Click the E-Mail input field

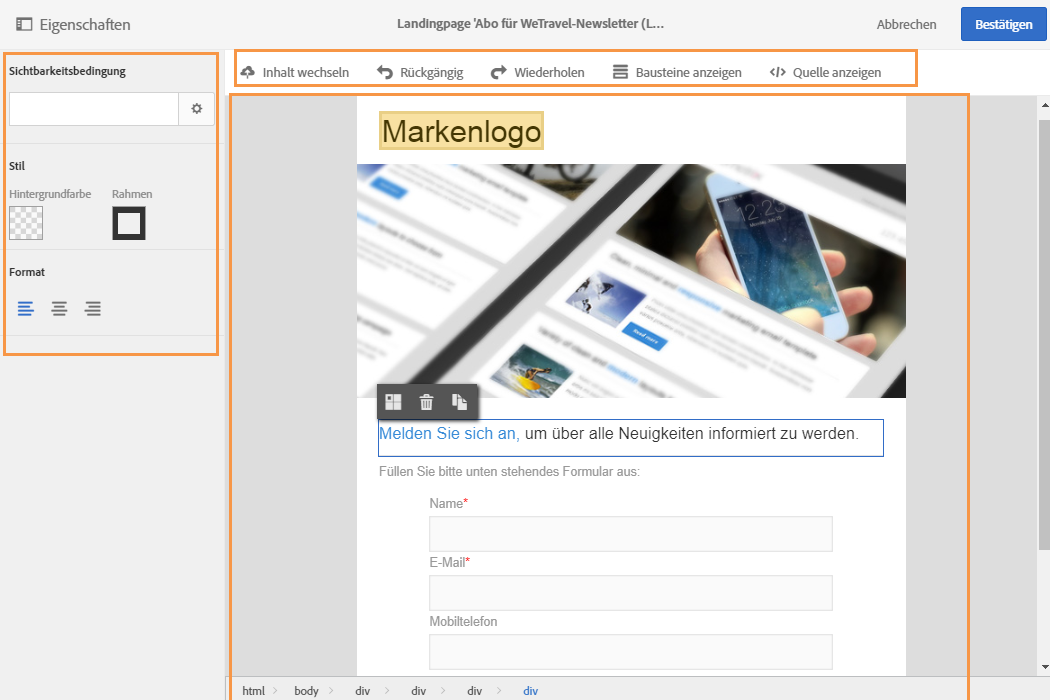[631, 593]
